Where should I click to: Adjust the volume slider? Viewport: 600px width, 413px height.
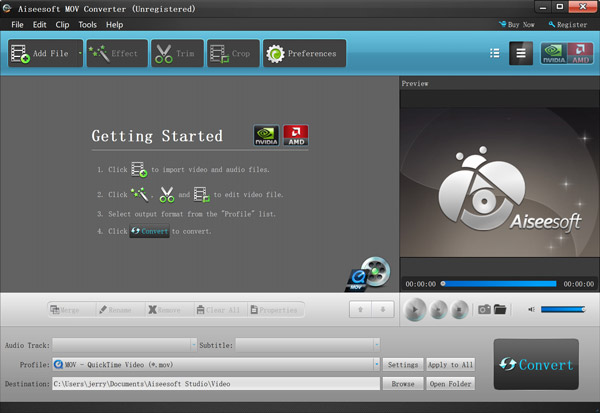click(565, 310)
